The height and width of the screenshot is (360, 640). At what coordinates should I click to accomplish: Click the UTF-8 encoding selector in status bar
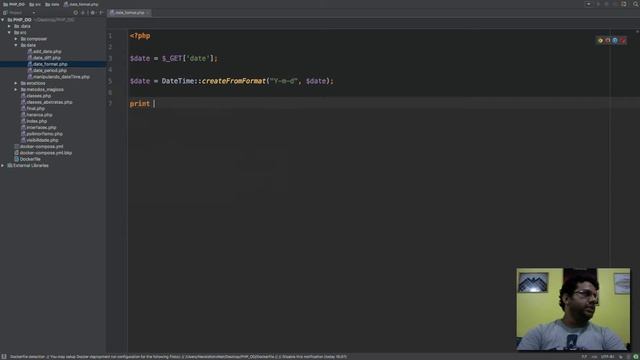[607, 357]
